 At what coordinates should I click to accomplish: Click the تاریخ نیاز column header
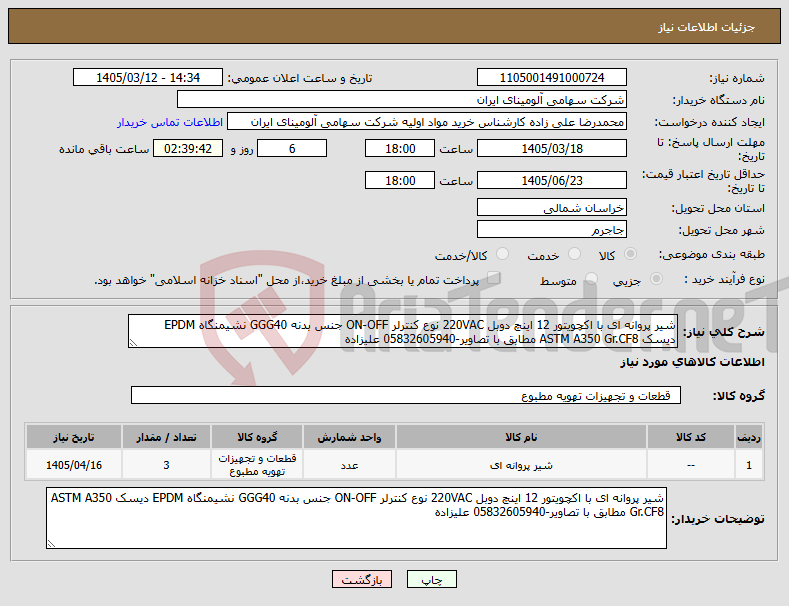click(74, 437)
